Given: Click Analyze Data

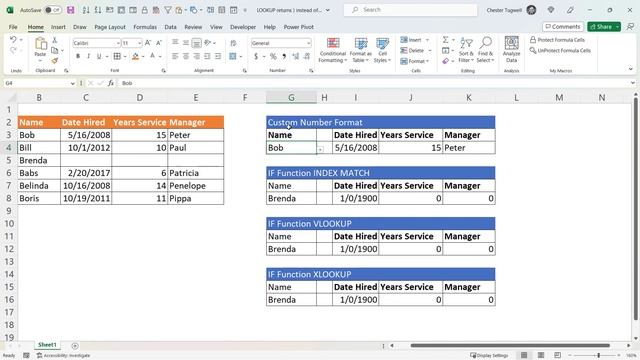Looking at the screenshot, I should coord(511,50).
